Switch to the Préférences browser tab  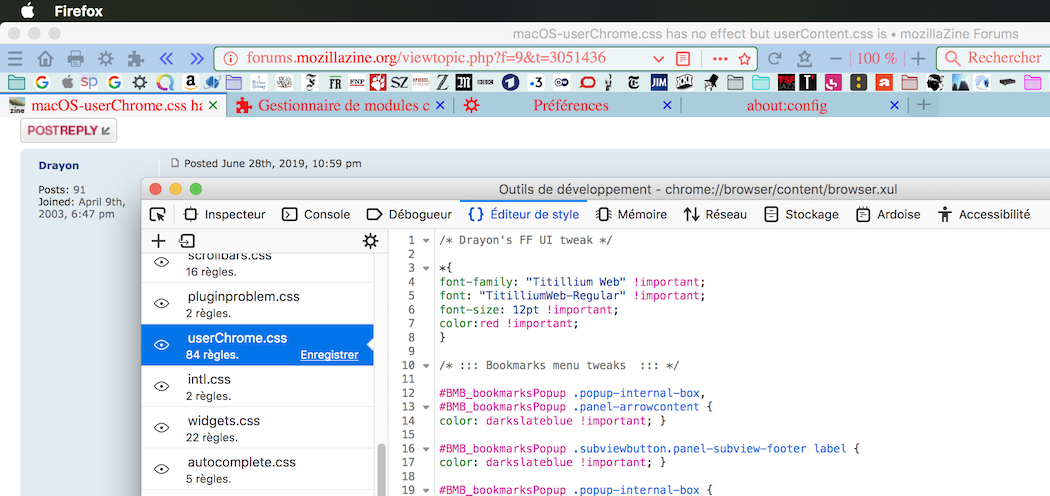[571, 105]
